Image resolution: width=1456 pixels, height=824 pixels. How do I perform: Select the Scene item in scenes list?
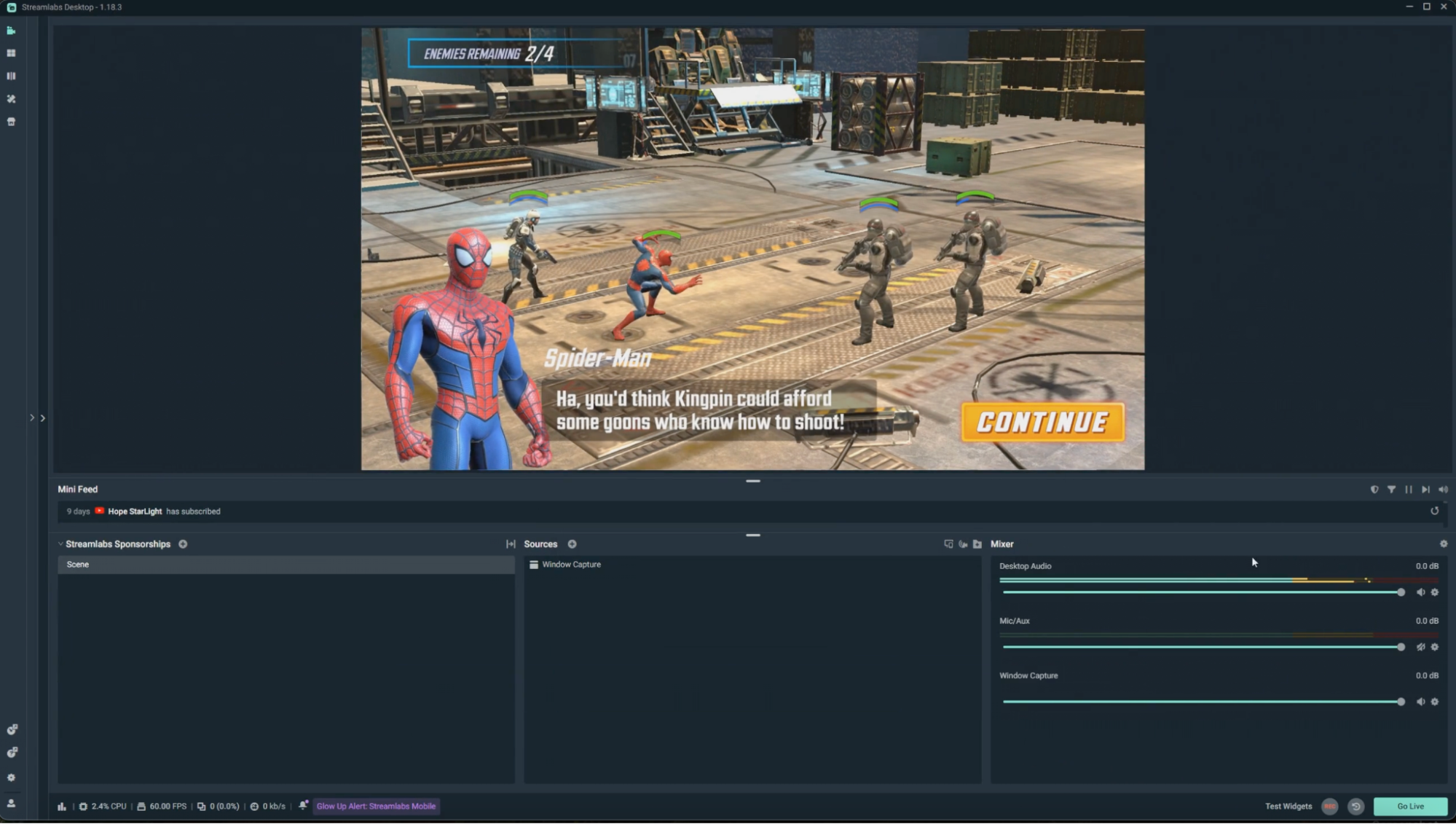click(x=78, y=565)
